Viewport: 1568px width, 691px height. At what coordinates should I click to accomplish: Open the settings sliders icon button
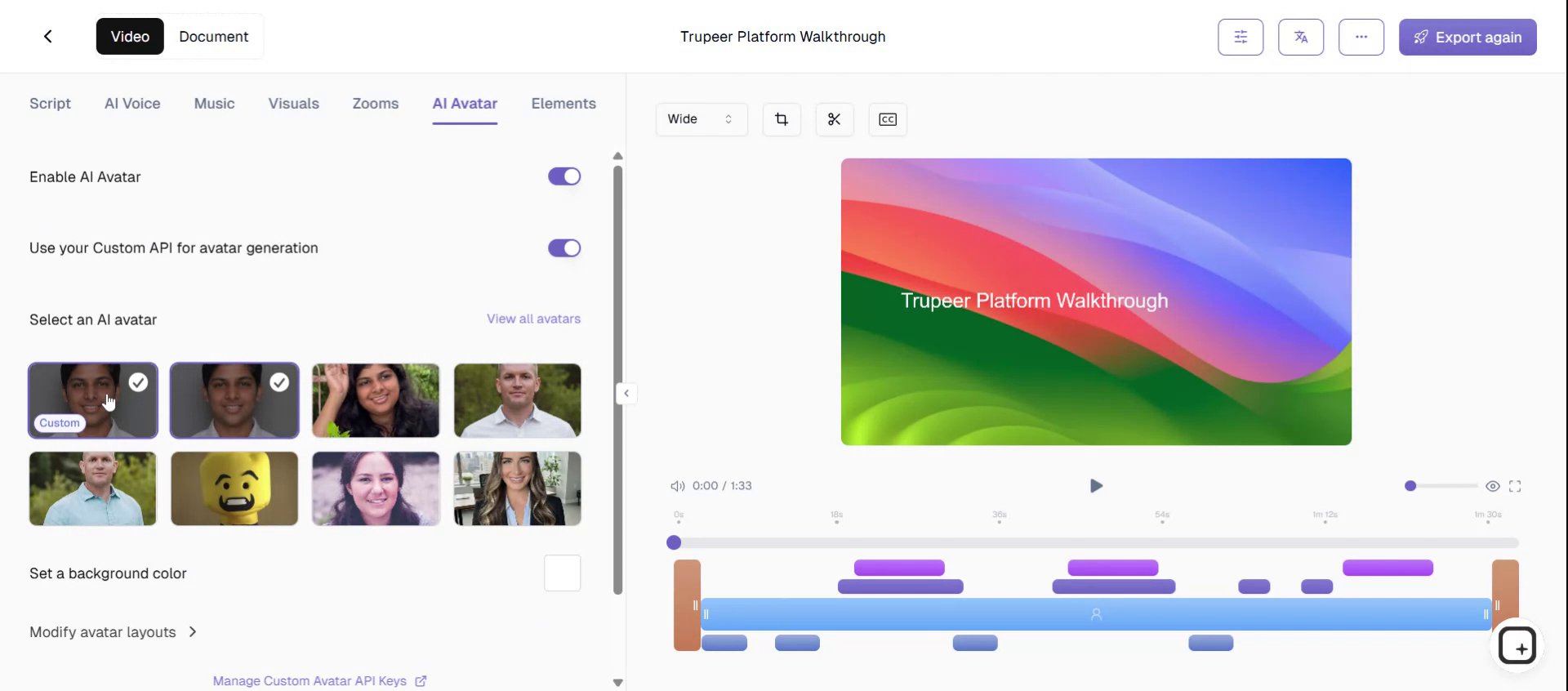1241,37
